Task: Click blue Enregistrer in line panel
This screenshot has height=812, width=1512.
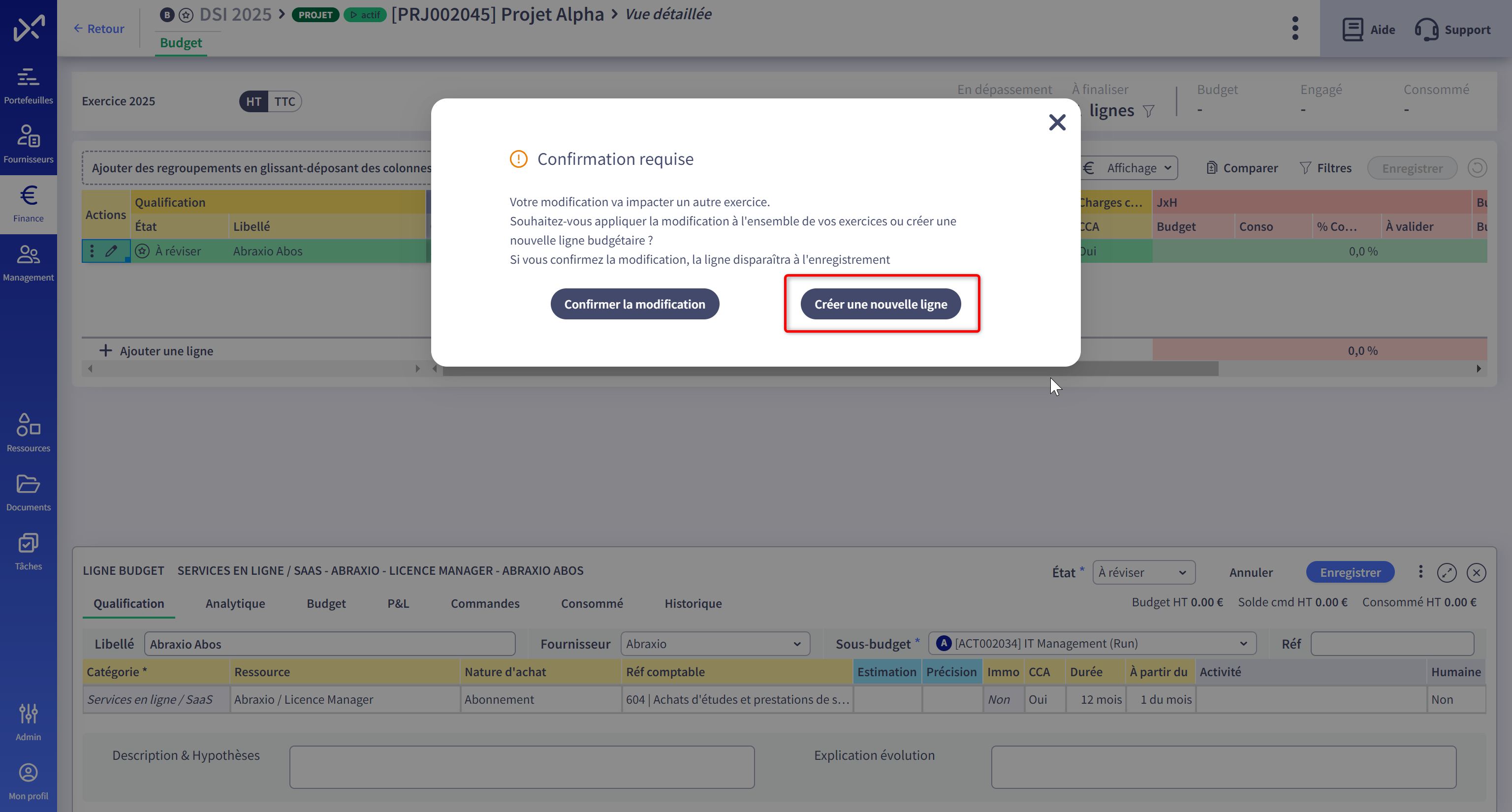Action: pos(1350,572)
